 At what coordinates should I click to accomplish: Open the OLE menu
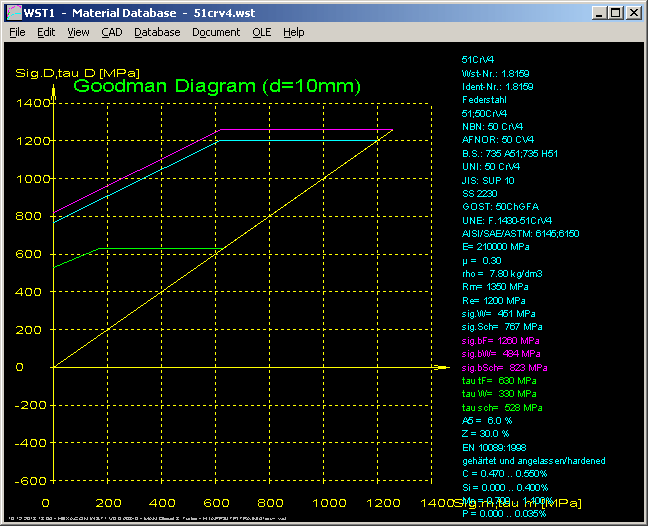261,32
